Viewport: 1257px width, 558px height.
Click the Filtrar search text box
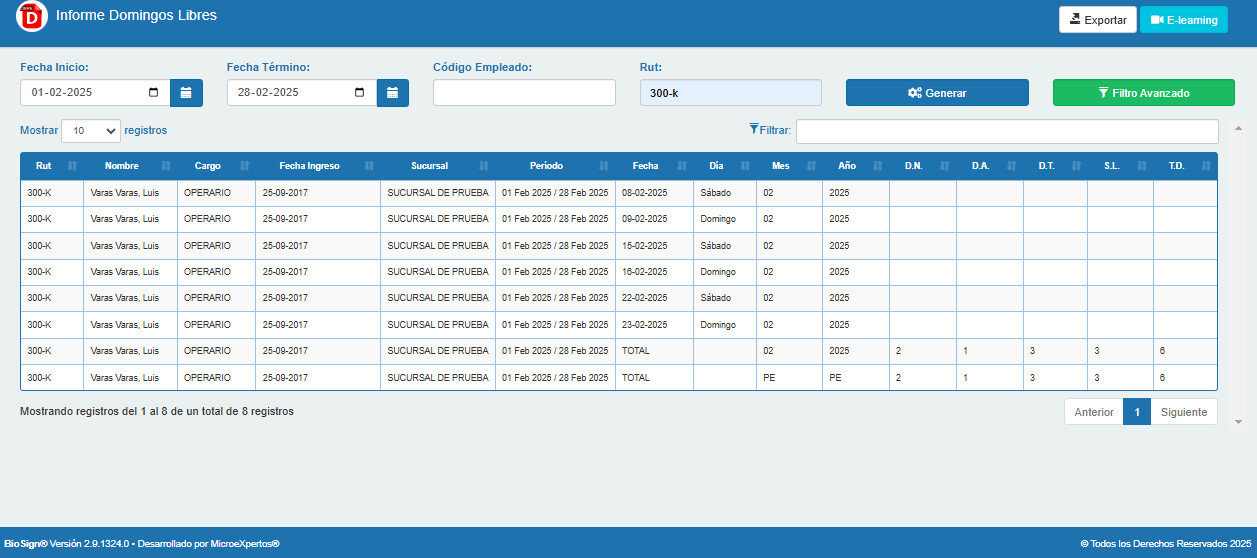click(1007, 131)
